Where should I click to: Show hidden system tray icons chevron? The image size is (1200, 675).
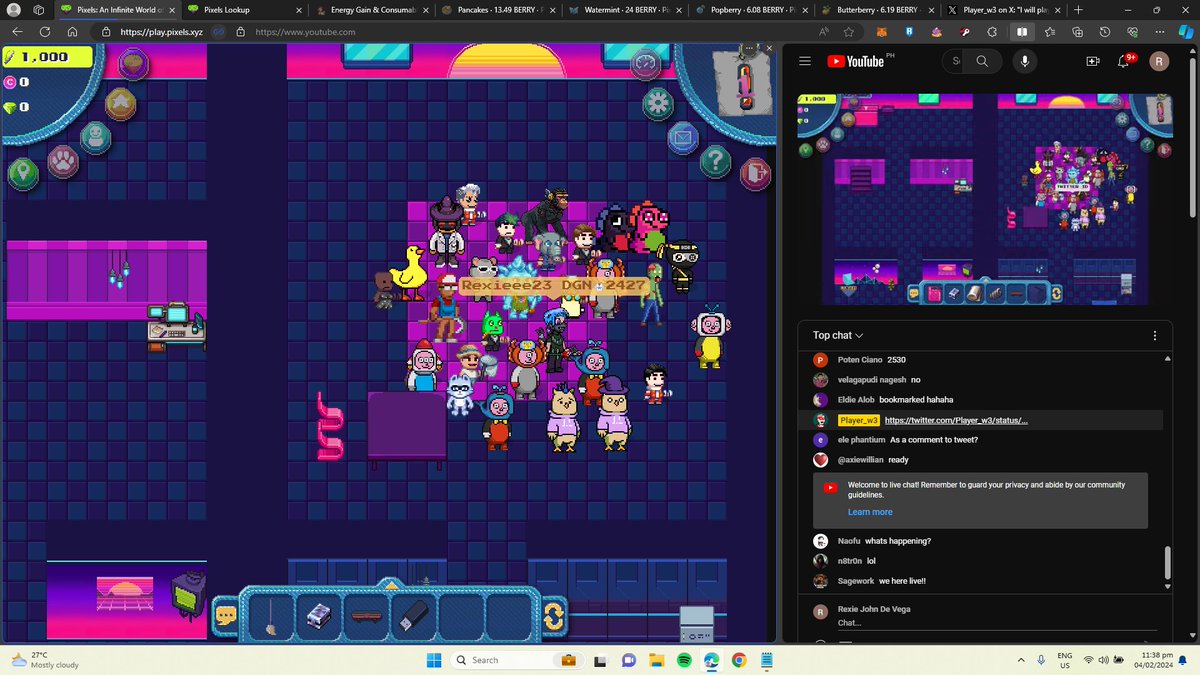click(1020, 660)
